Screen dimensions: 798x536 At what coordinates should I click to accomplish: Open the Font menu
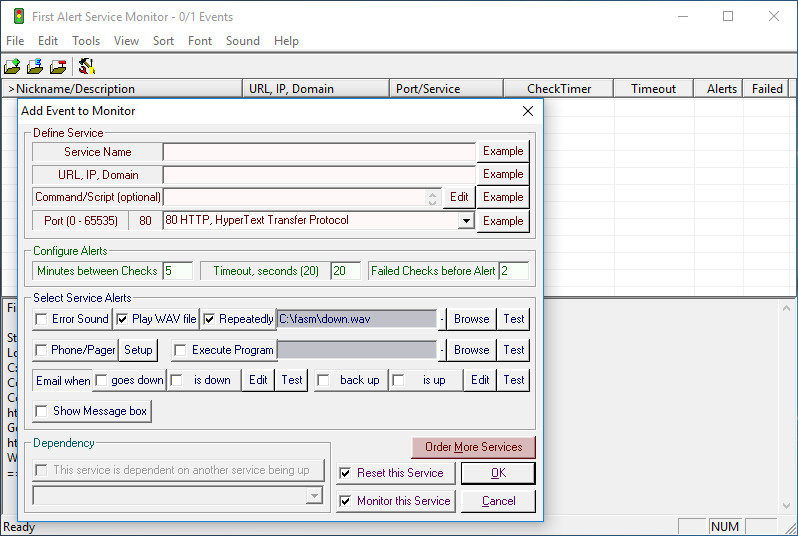click(200, 41)
